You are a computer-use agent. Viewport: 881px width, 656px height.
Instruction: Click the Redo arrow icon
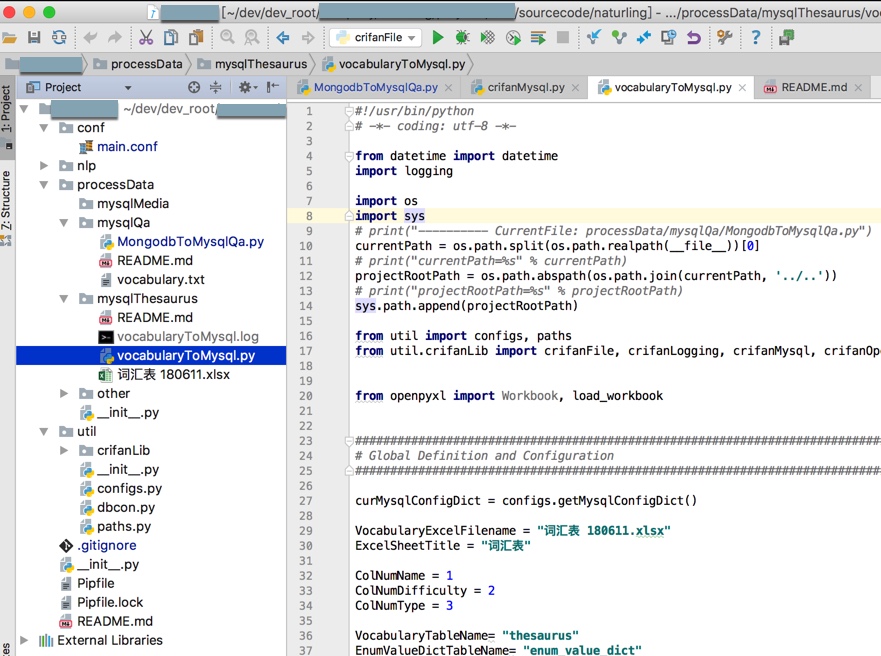[x=115, y=38]
